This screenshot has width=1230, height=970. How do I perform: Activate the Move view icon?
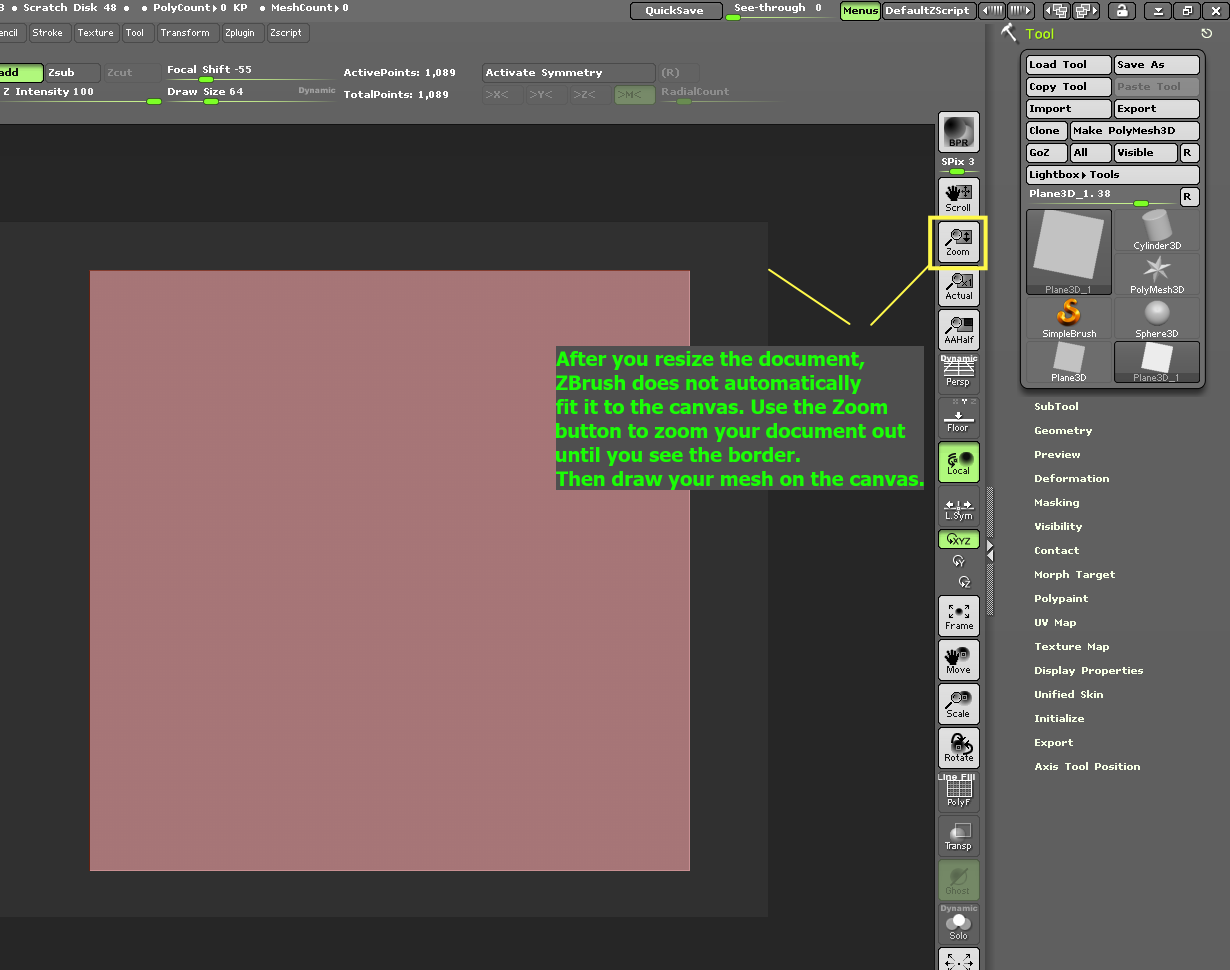point(959,659)
